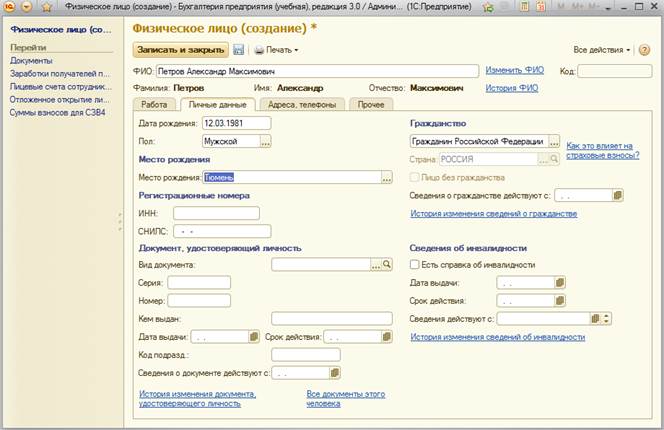Open calendar for citizenship validity date
664x430 pixels.
[x=617, y=196]
